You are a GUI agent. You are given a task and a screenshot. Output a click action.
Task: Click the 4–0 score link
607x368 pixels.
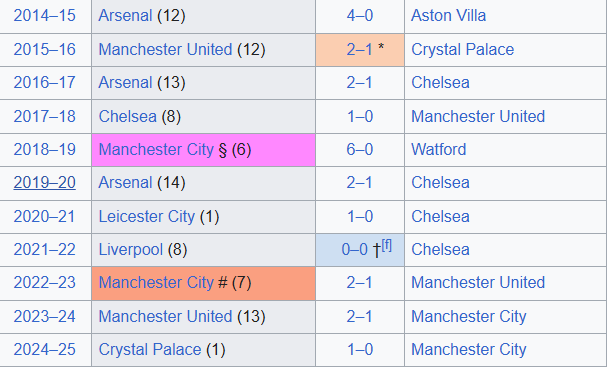360,16
